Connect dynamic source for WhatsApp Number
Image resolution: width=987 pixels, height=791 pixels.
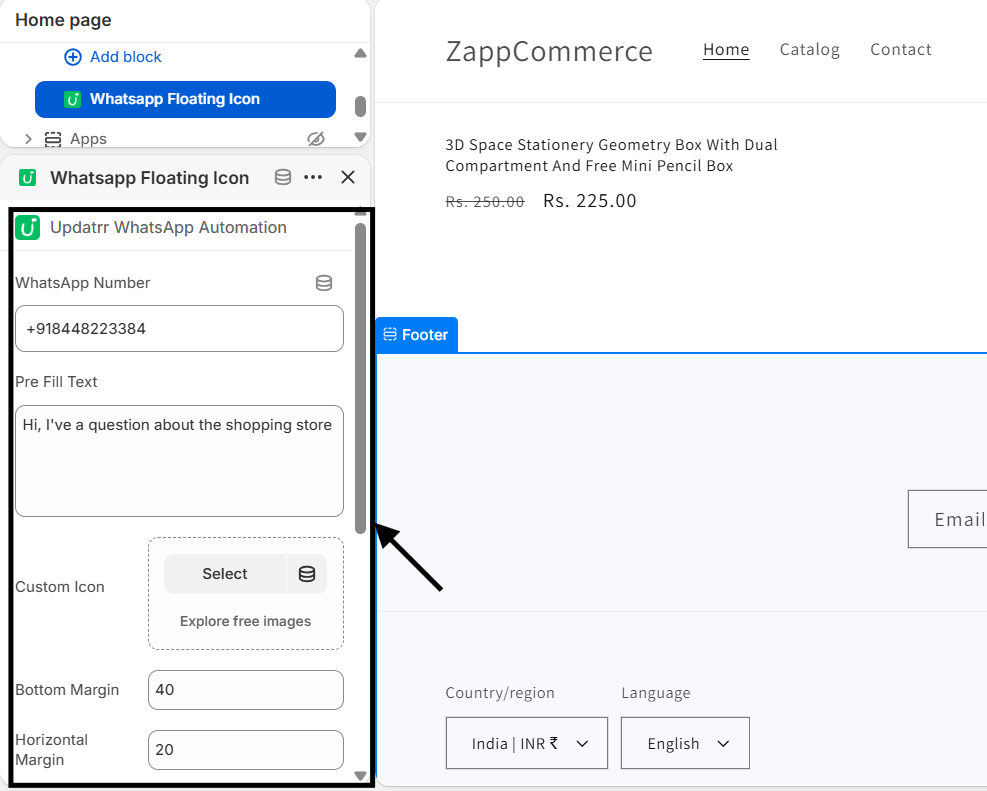click(x=324, y=283)
